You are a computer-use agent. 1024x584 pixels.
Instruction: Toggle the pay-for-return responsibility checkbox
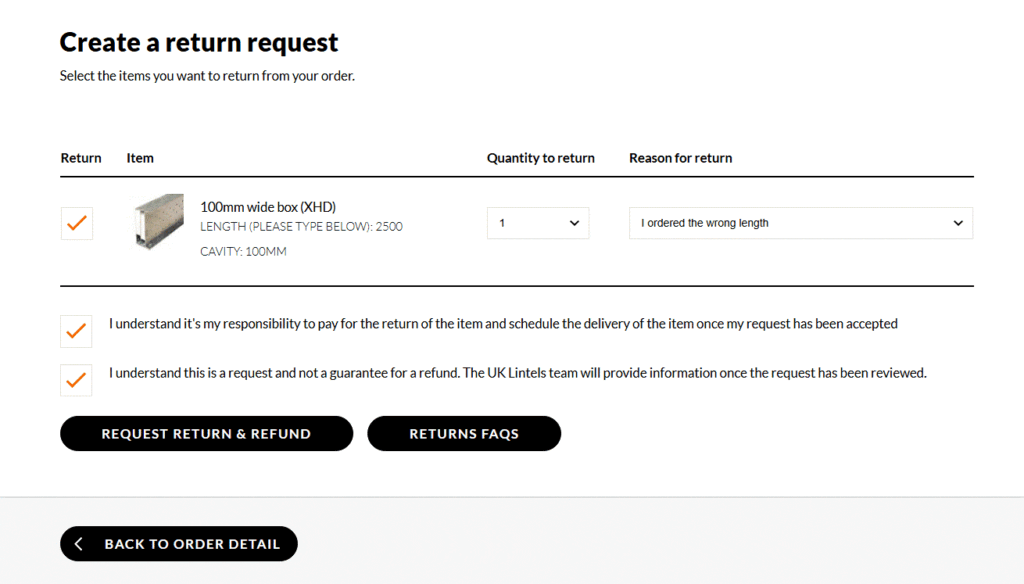(76, 331)
